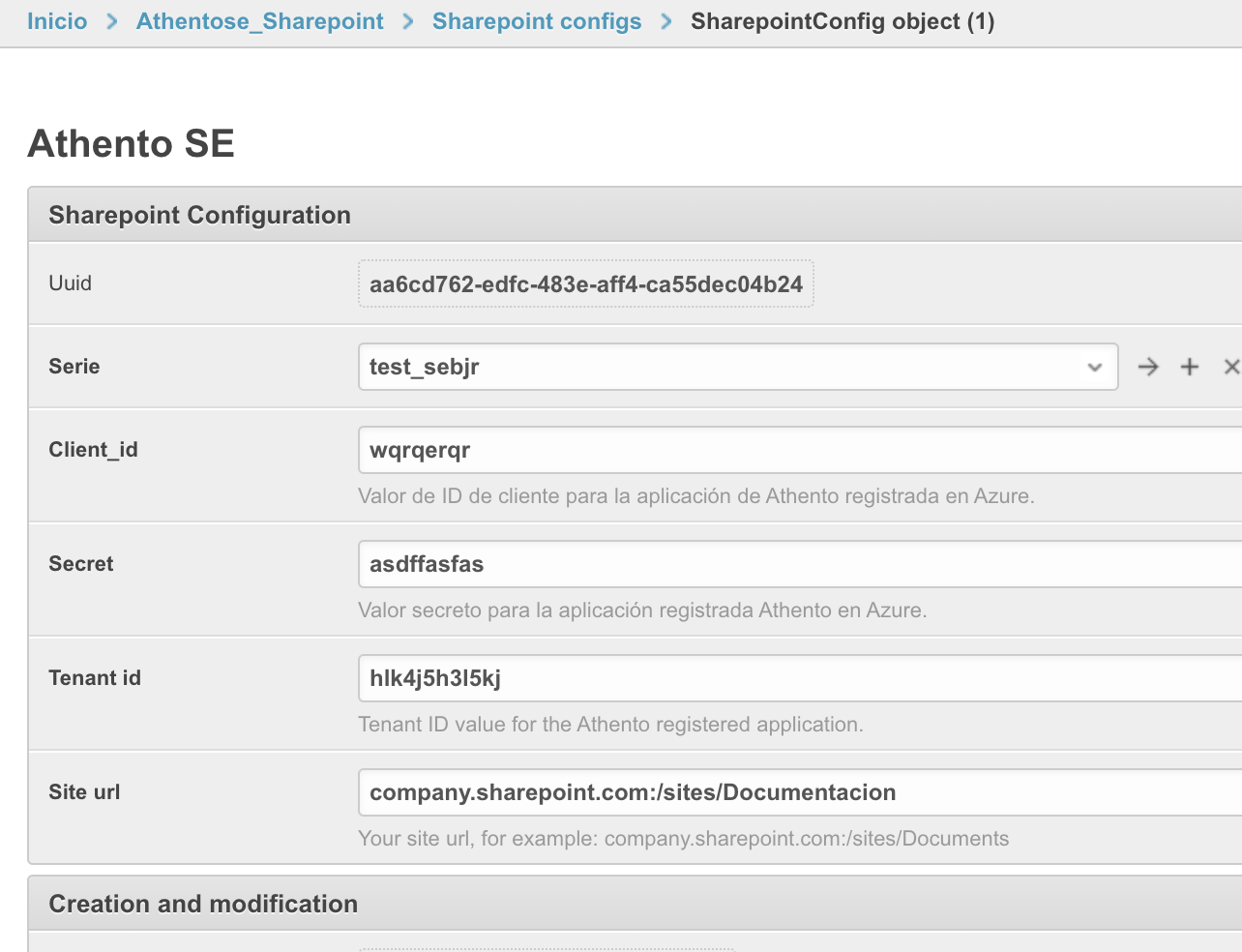
Task: Collapse the Creation and modification section
Action: [x=202, y=903]
